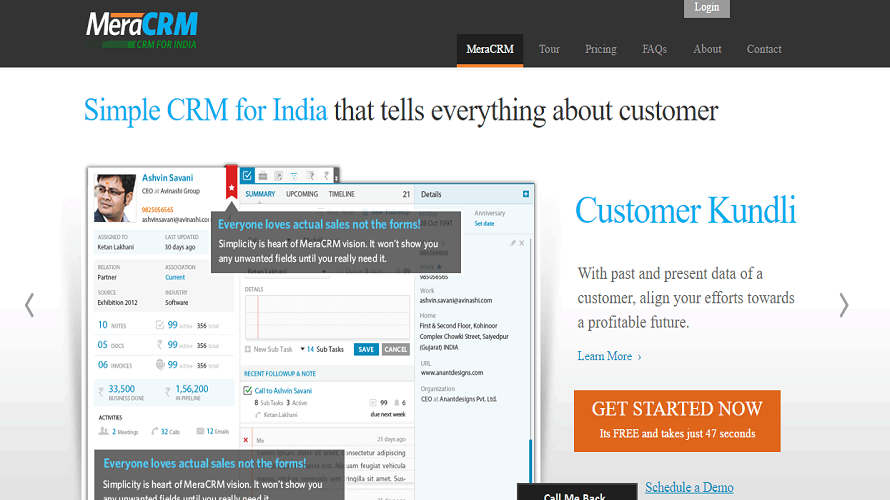
Task: Click the red star bookmark ribbon
Action: point(232,182)
